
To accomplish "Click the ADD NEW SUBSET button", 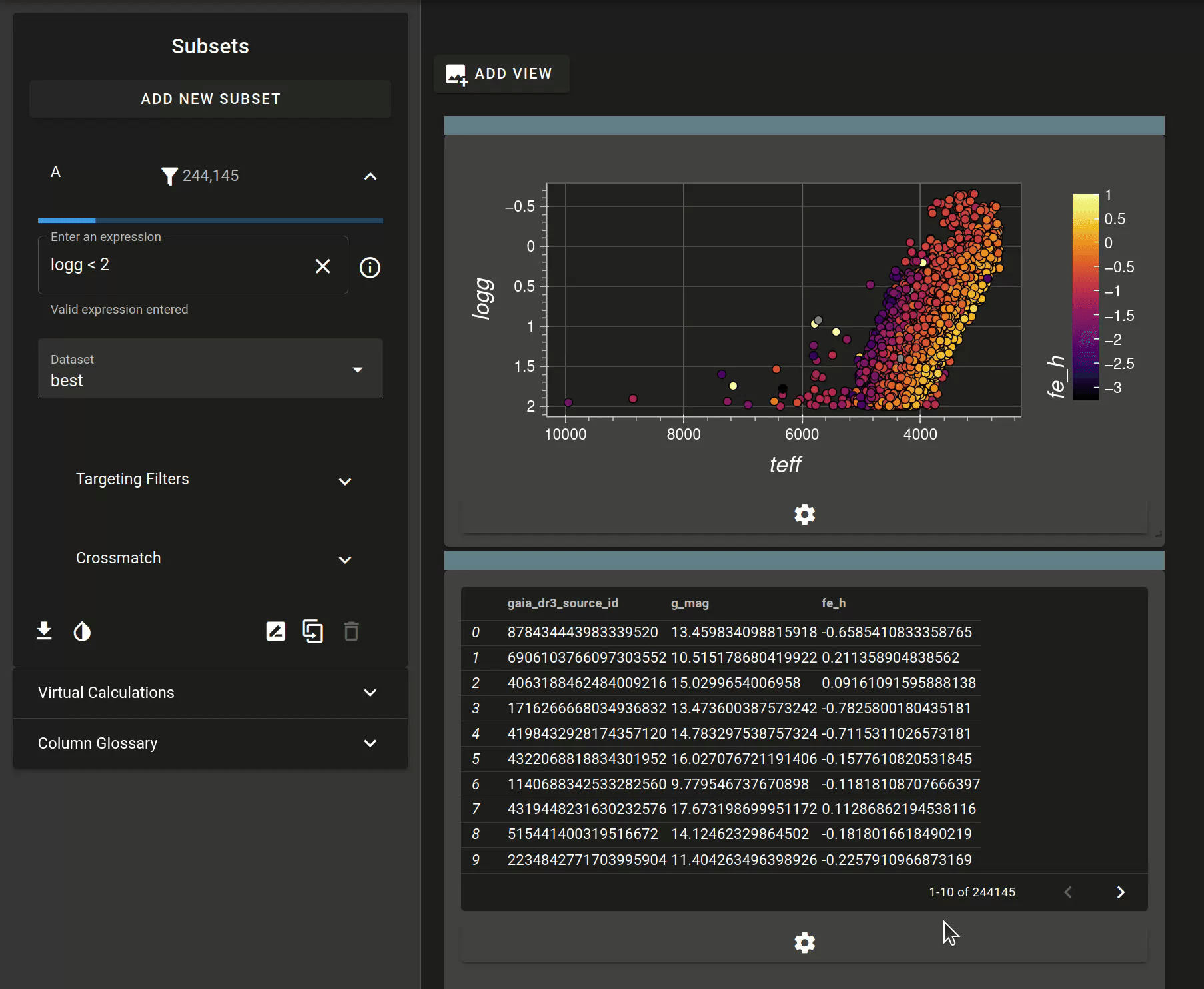I will coord(210,99).
